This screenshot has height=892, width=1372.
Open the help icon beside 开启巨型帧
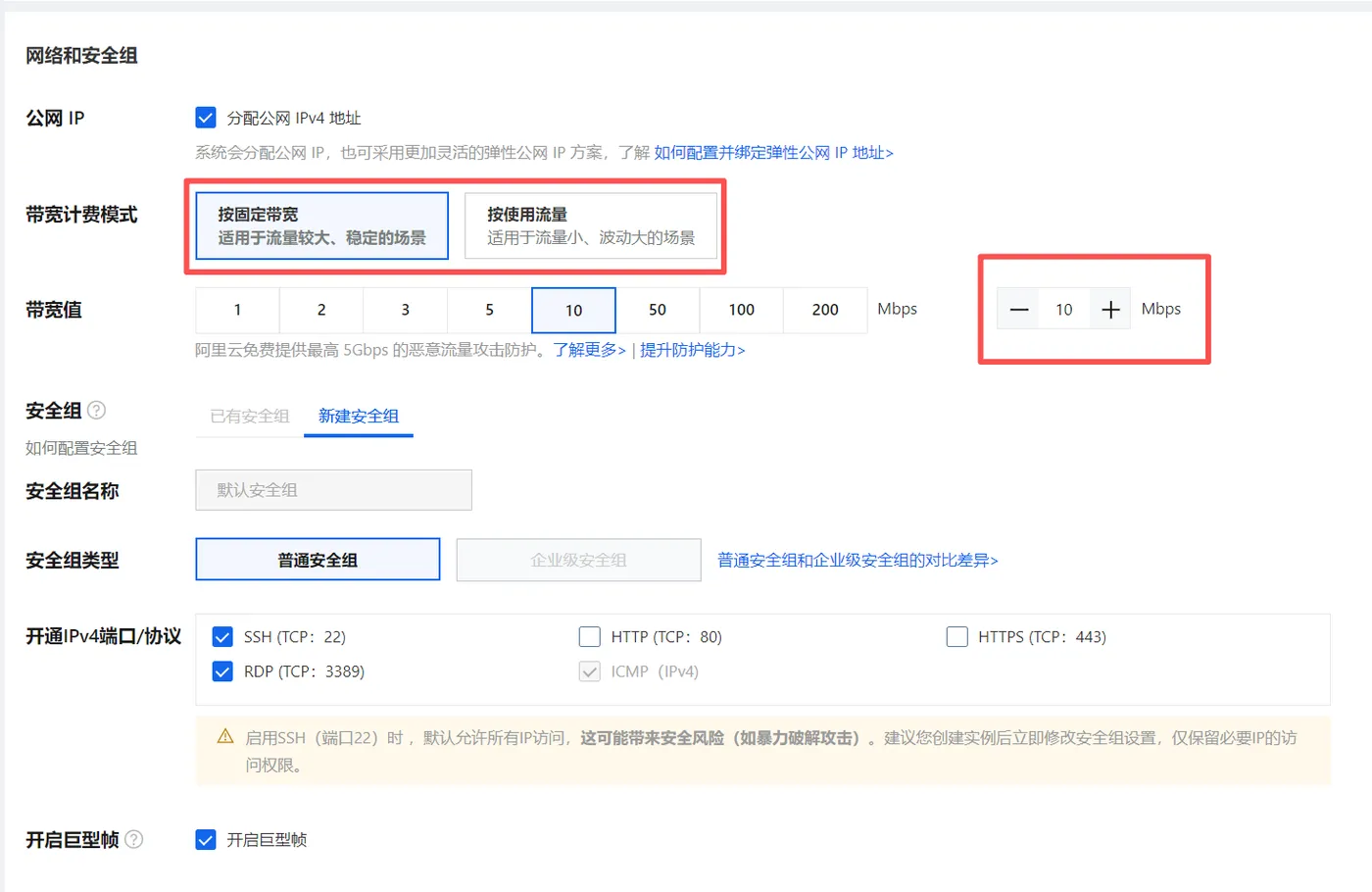tap(134, 839)
